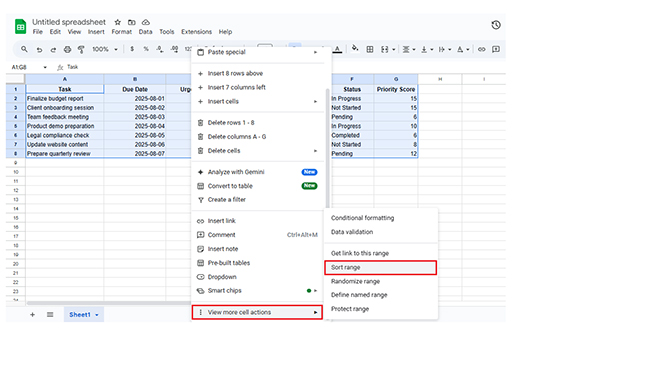Open the Google Sheets home icon
Viewport: 650px width, 385px height.
tap(20, 26)
